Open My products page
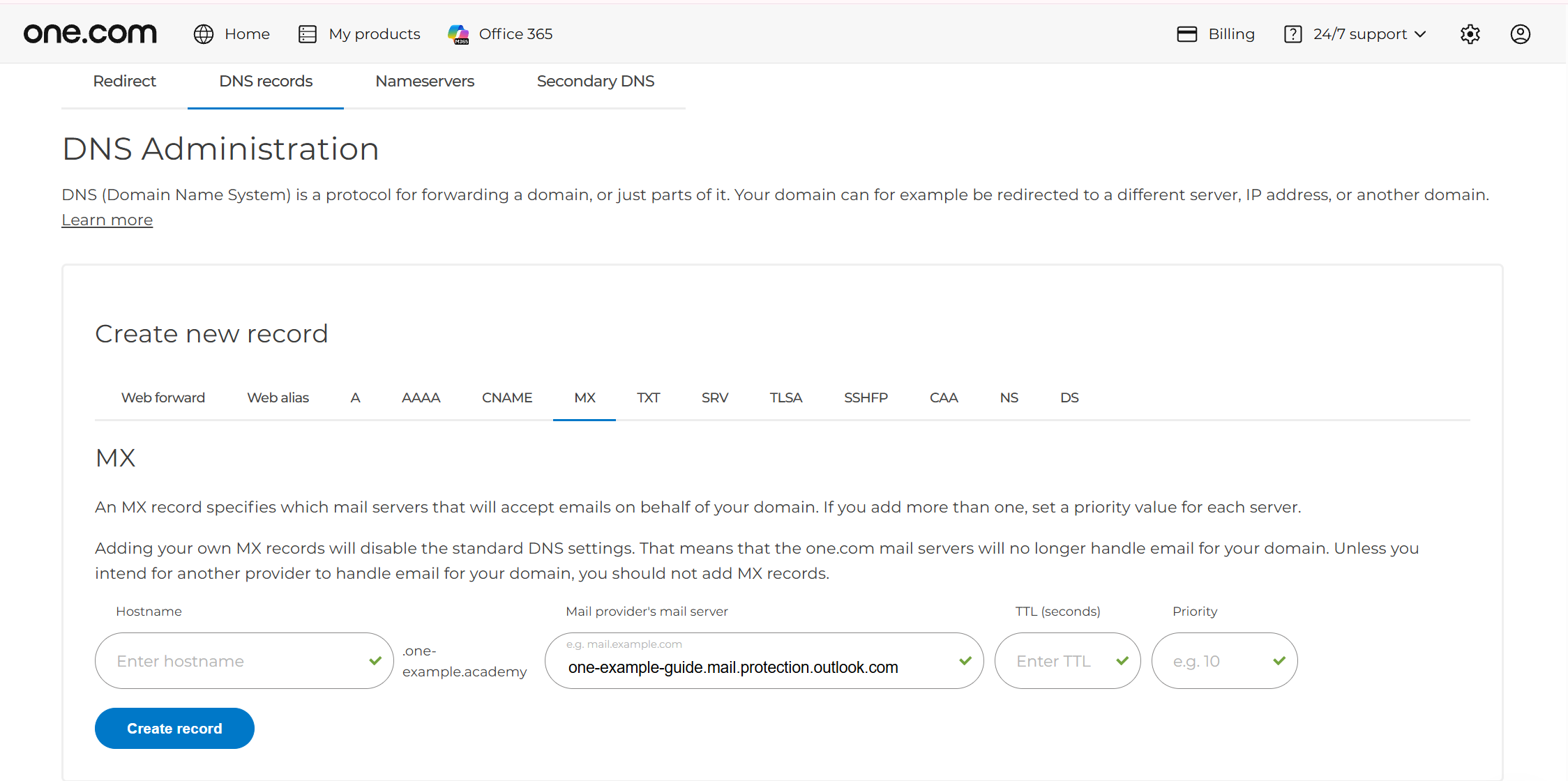1568x781 pixels. (375, 34)
